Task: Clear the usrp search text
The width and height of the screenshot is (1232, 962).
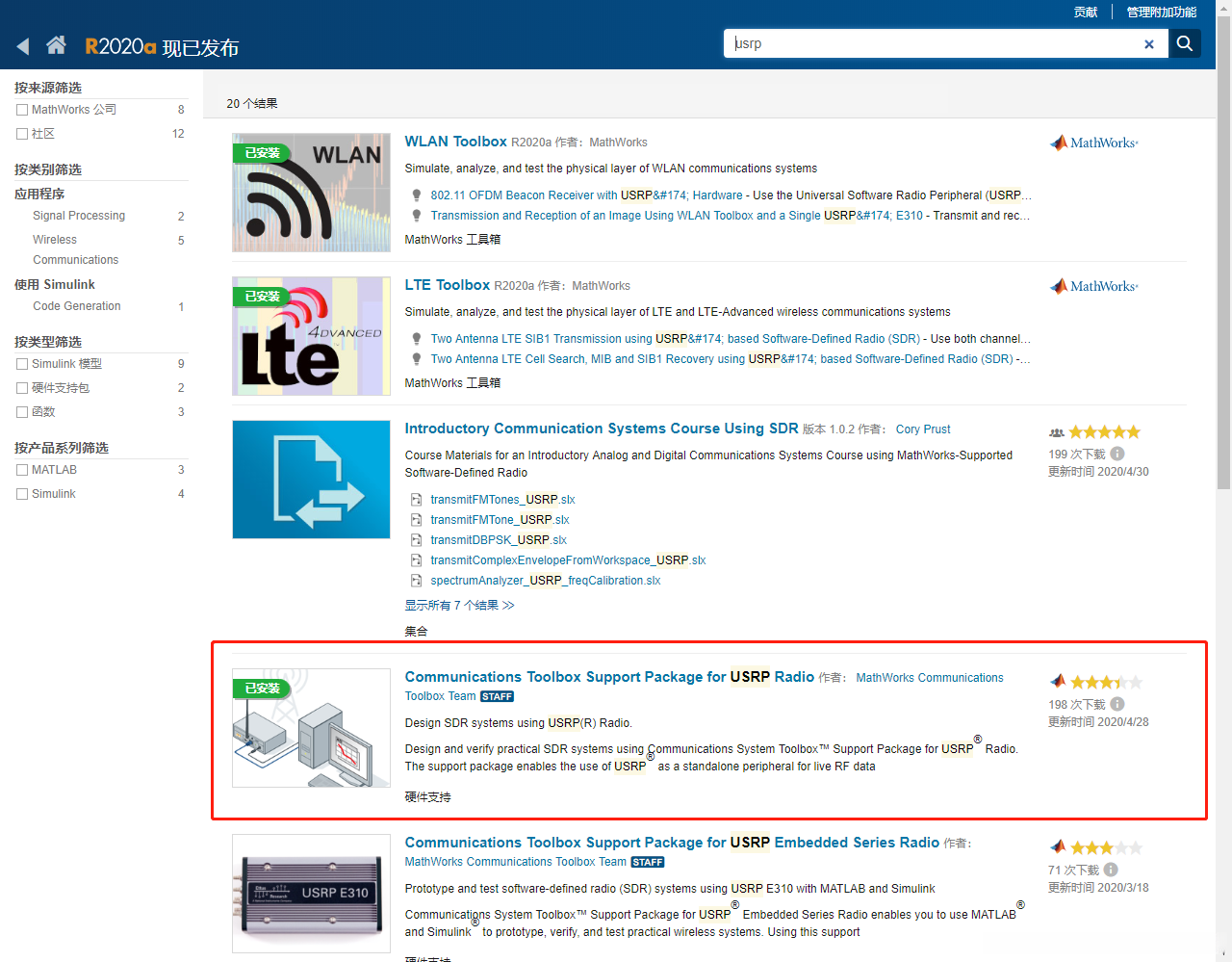Action: pos(1148,44)
